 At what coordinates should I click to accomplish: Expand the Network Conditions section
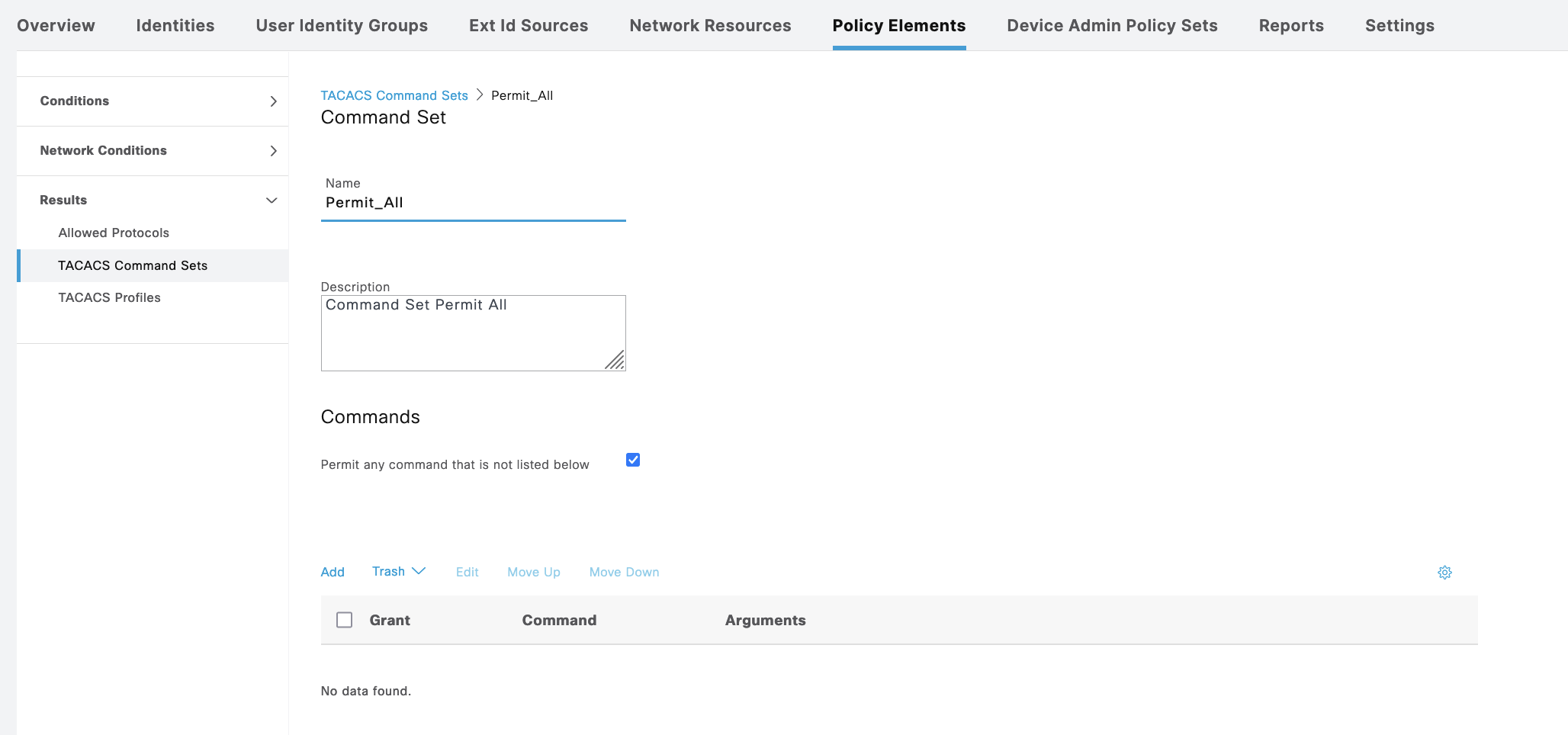[273, 151]
